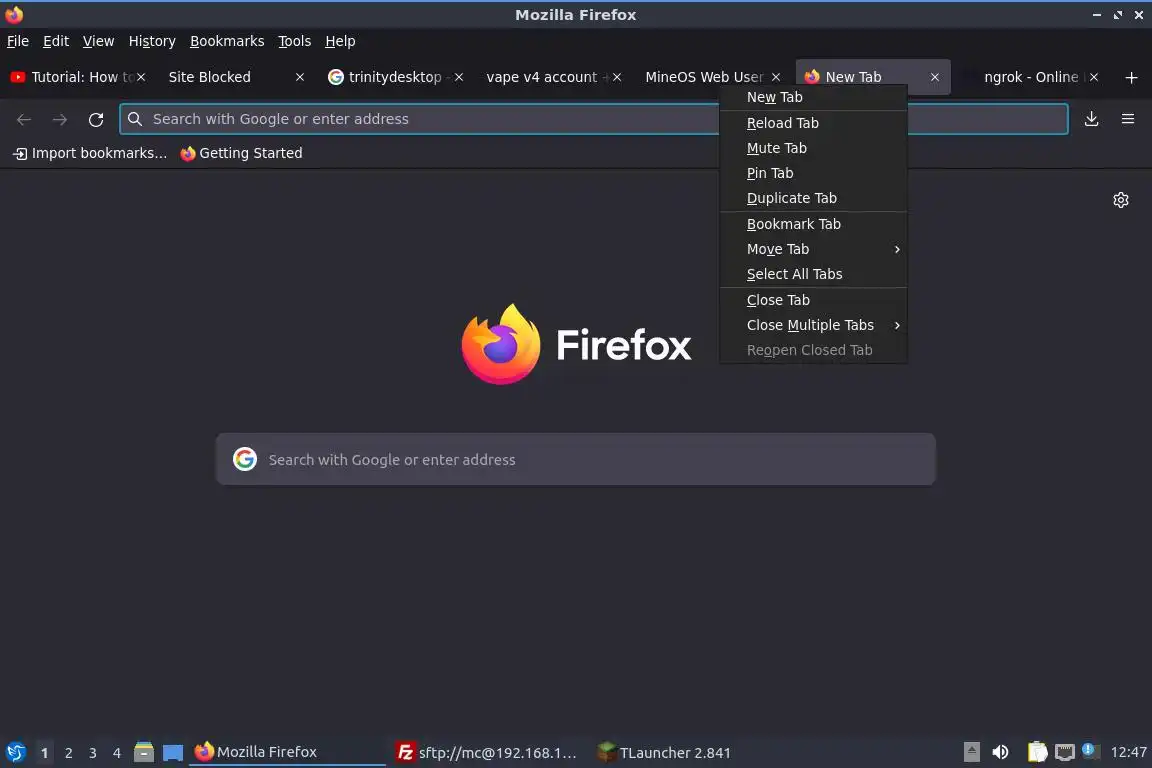The image size is (1152, 768).
Task: Switch to workspace 3
Action: [x=93, y=753]
